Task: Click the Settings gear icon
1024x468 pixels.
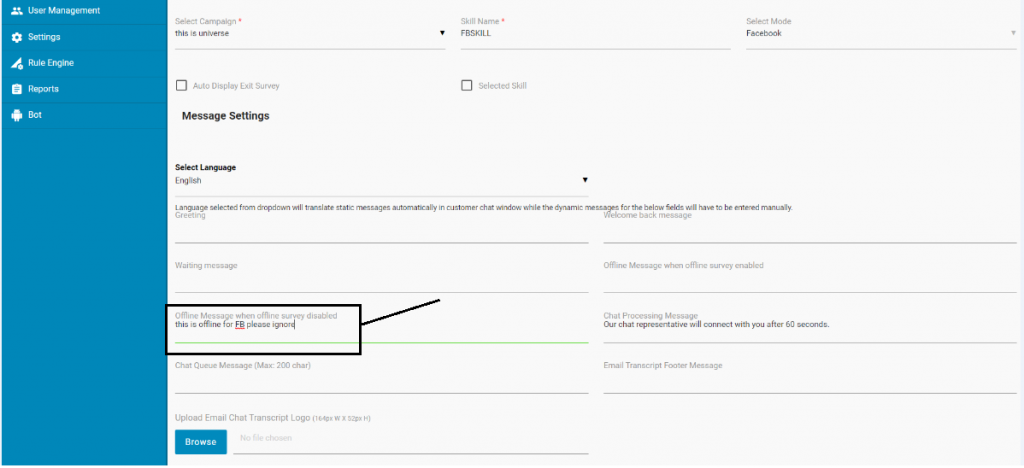Action: [16, 37]
